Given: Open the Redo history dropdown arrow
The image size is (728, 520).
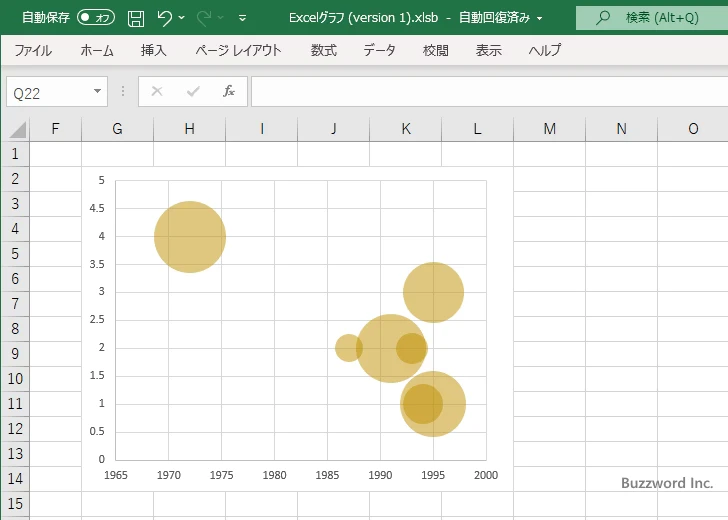Looking at the screenshot, I should point(221,18).
